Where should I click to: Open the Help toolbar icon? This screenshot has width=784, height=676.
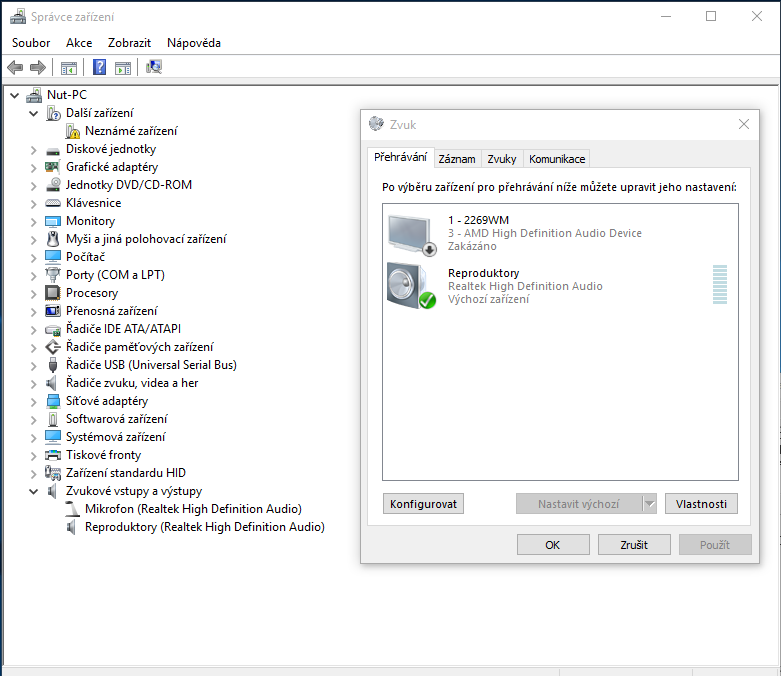click(100, 67)
